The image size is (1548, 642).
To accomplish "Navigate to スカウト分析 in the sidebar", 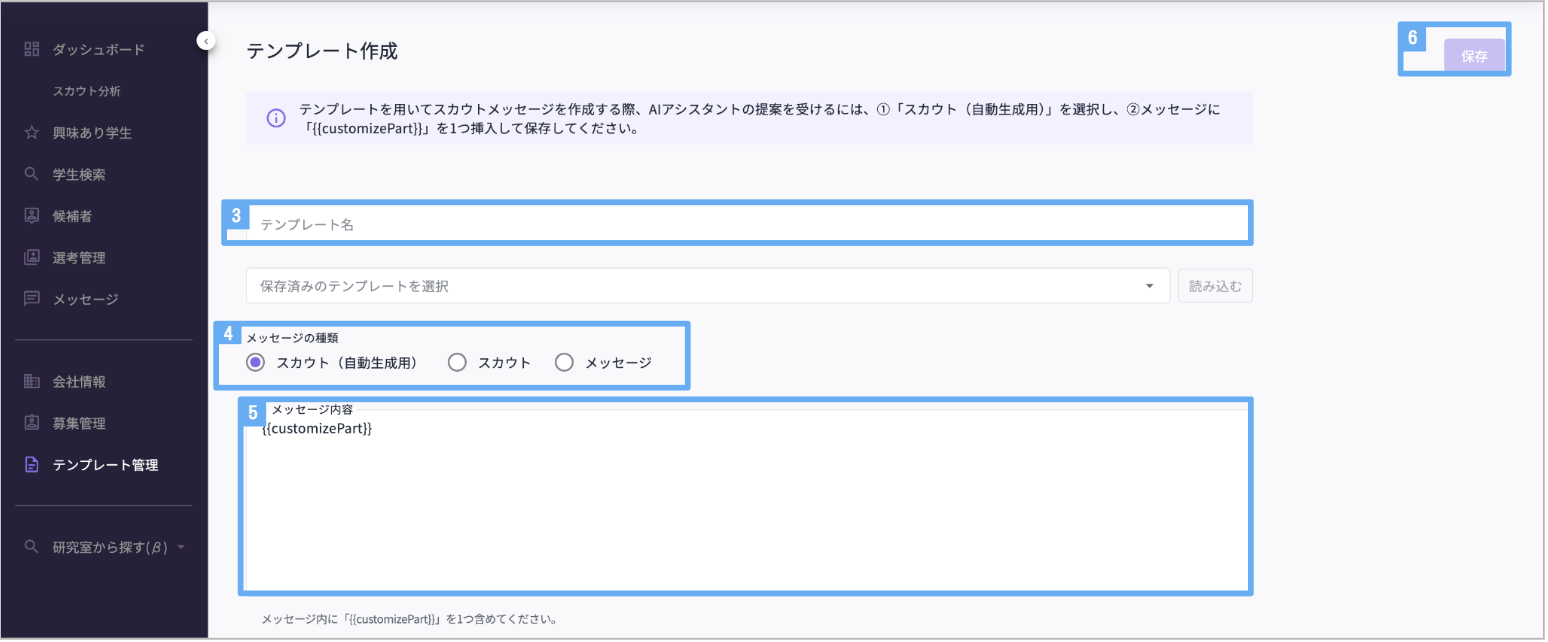I will (x=88, y=90).
